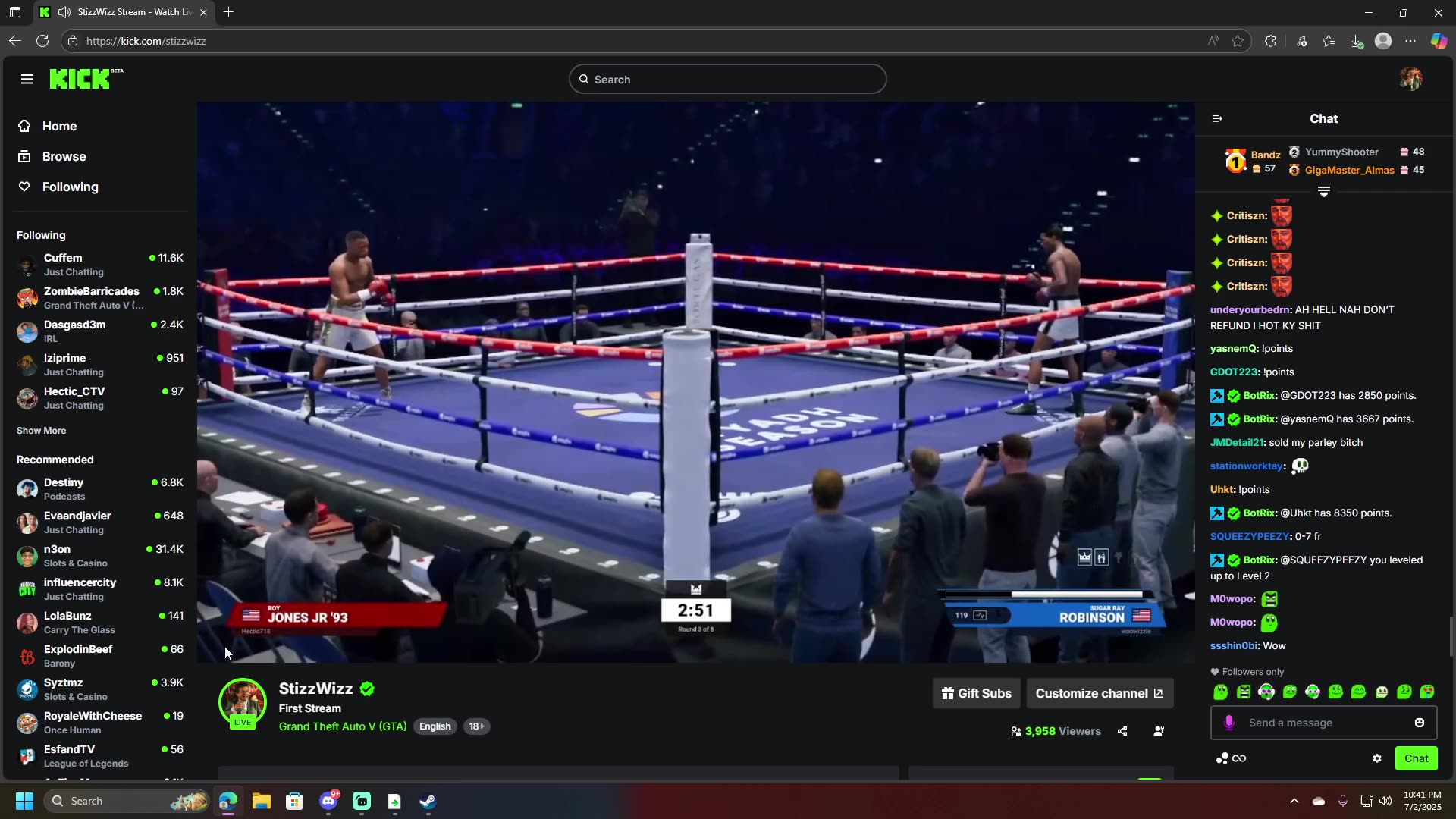Open the browser Settings and more menu
The image size is (1456, 819).
click(x=1411, y=40)
